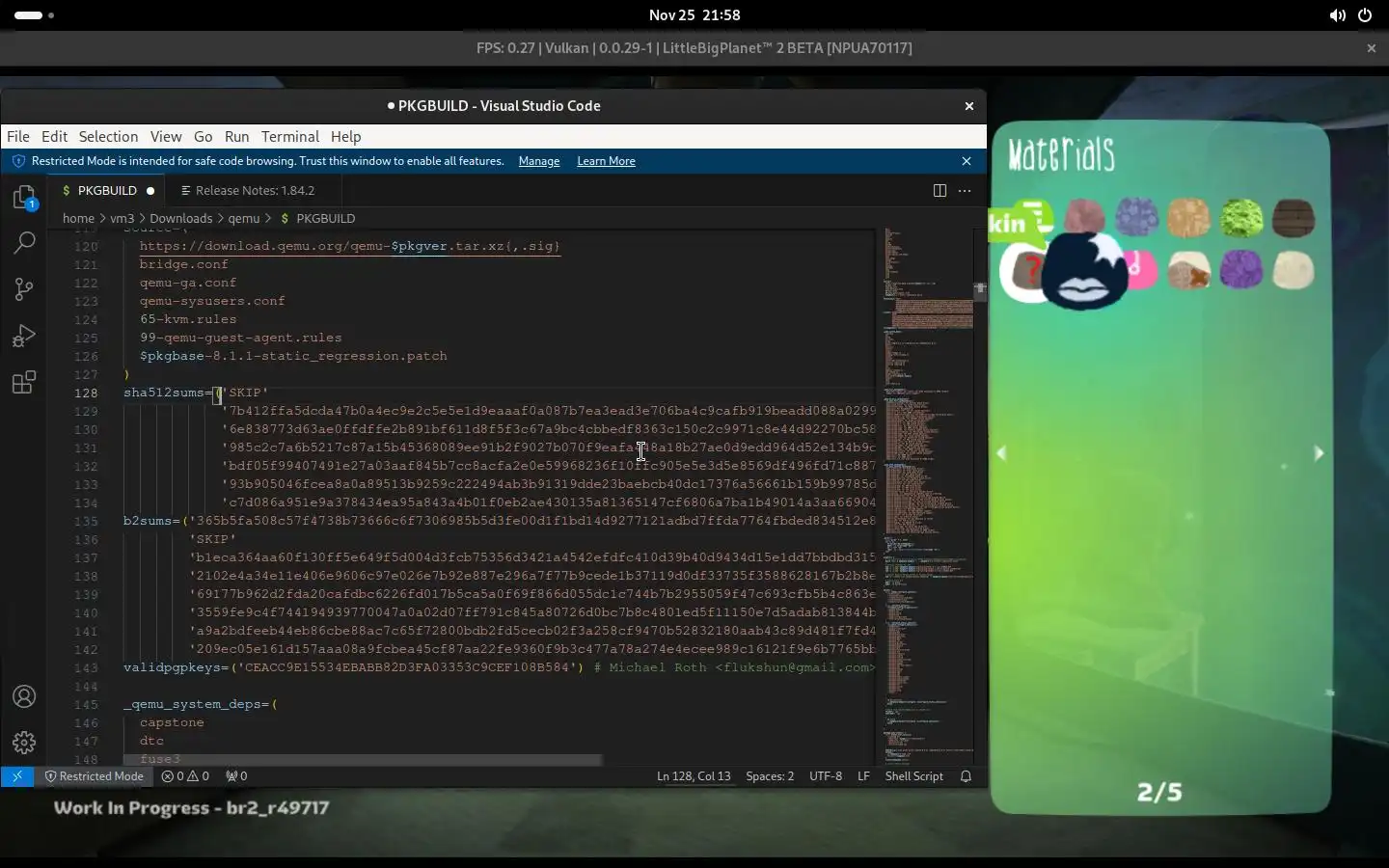Click the Learn More link

[606, 161]
